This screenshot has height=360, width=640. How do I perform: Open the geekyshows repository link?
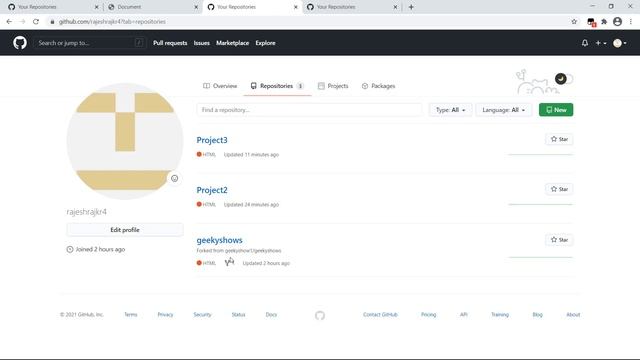click(219, 240)
